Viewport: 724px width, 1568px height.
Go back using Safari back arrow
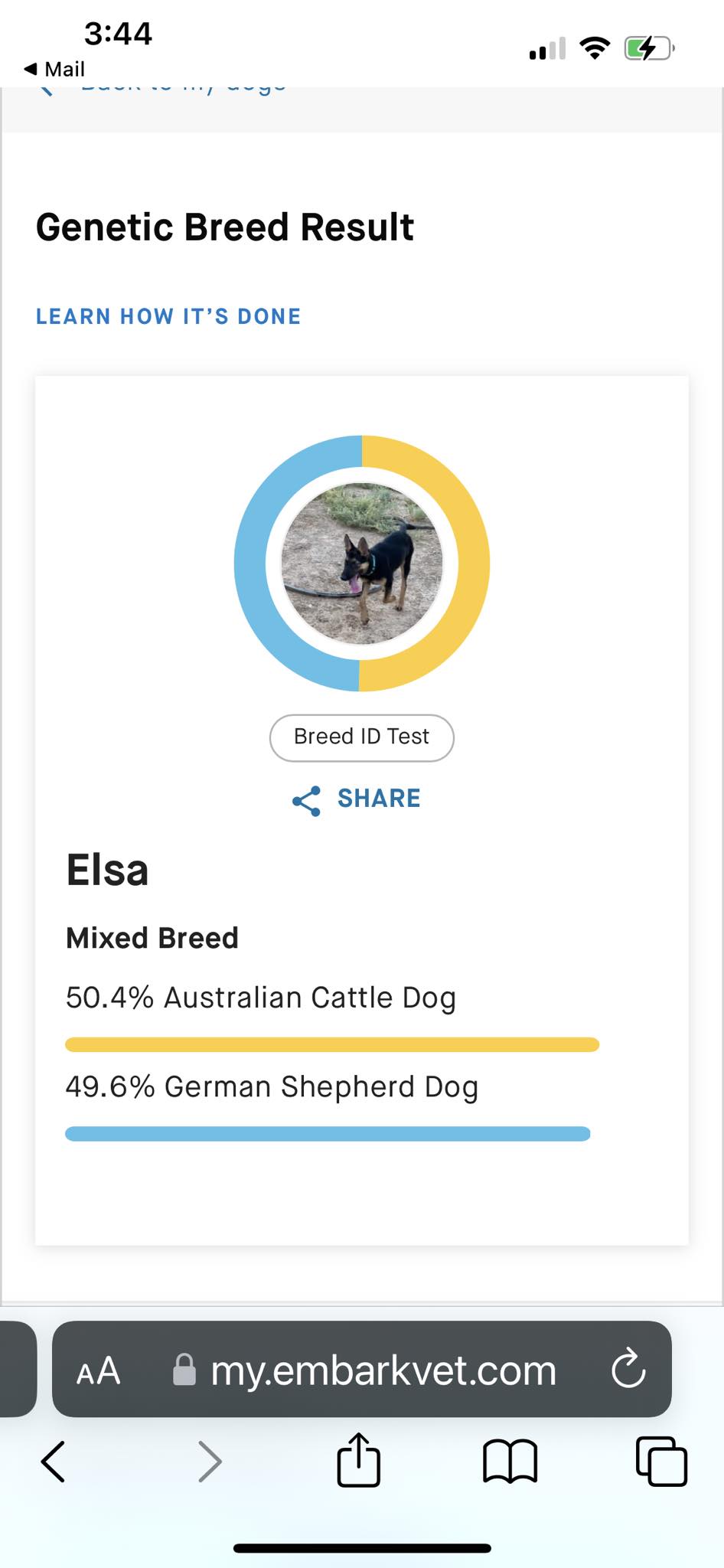53,1461
